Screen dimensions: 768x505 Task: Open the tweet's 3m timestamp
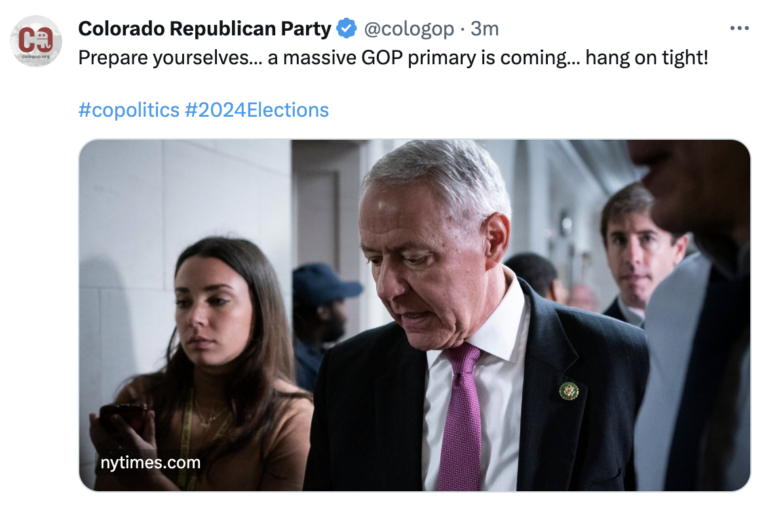tap(485, 28)
